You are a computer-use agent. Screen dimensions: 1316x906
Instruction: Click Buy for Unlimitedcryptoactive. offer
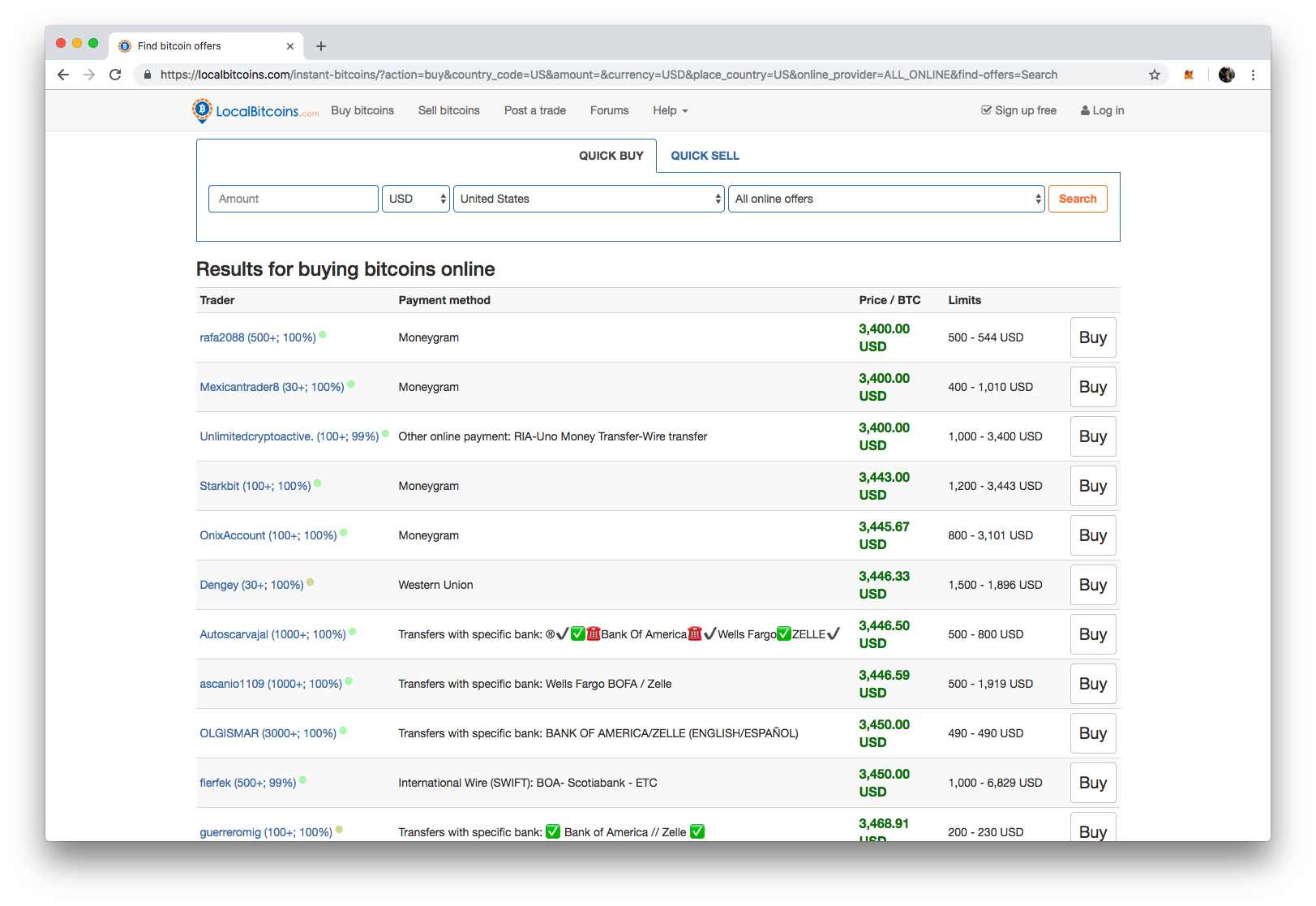1093,436
